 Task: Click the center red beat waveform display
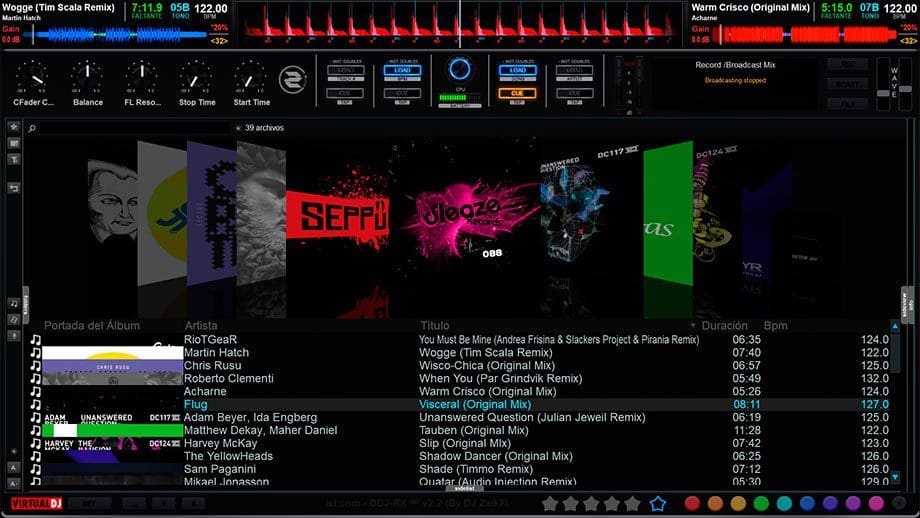pos(459,24)
